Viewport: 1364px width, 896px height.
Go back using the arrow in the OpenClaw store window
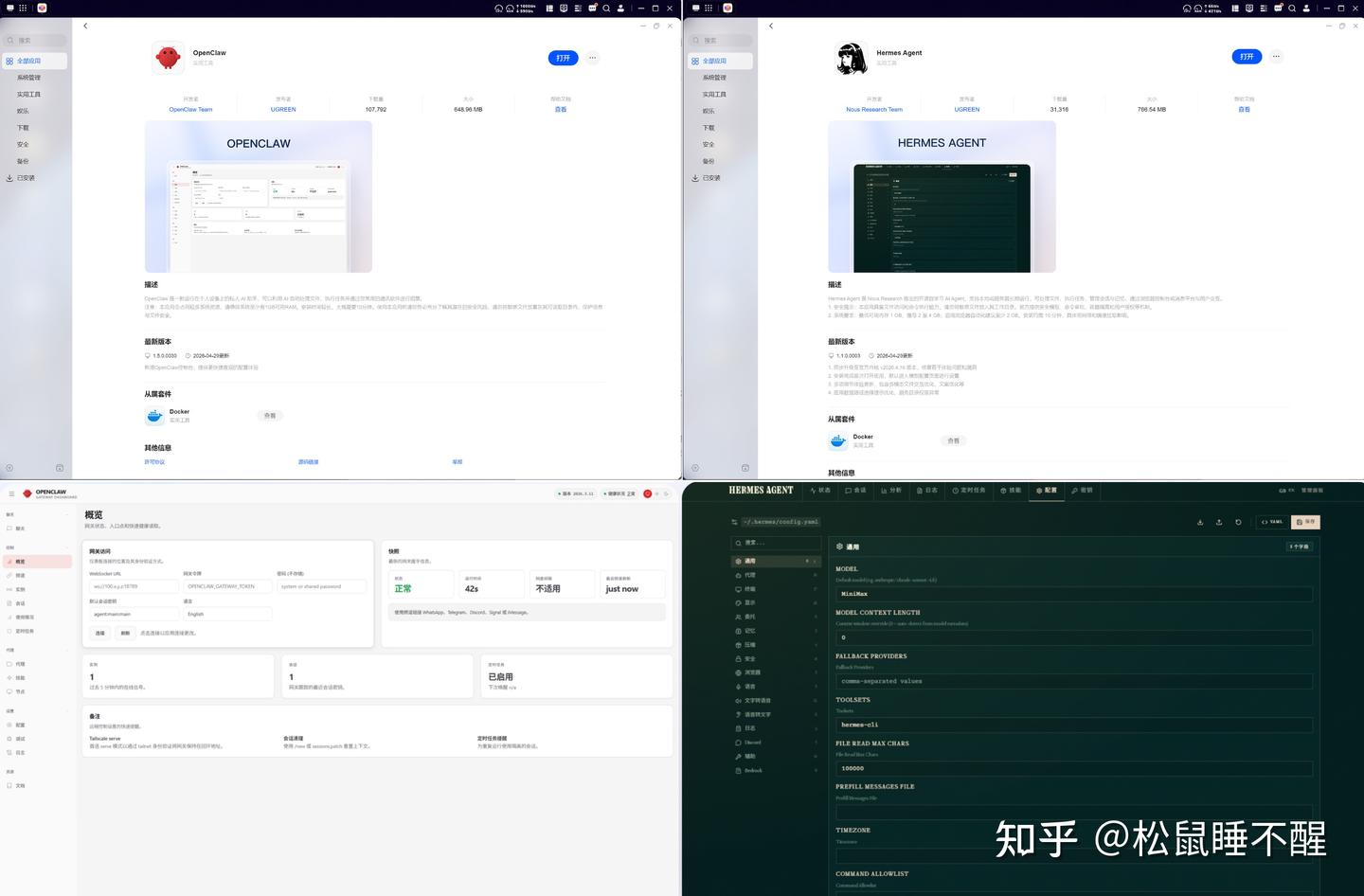[x=85, y=26]
